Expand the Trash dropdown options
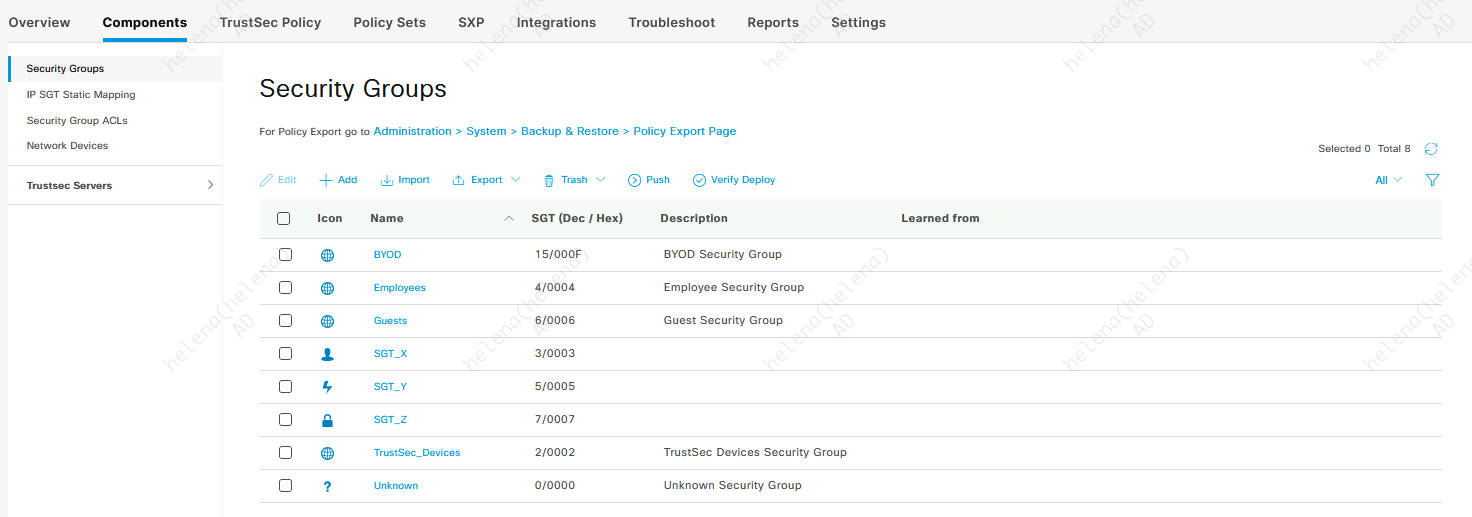 pos(575,180)
